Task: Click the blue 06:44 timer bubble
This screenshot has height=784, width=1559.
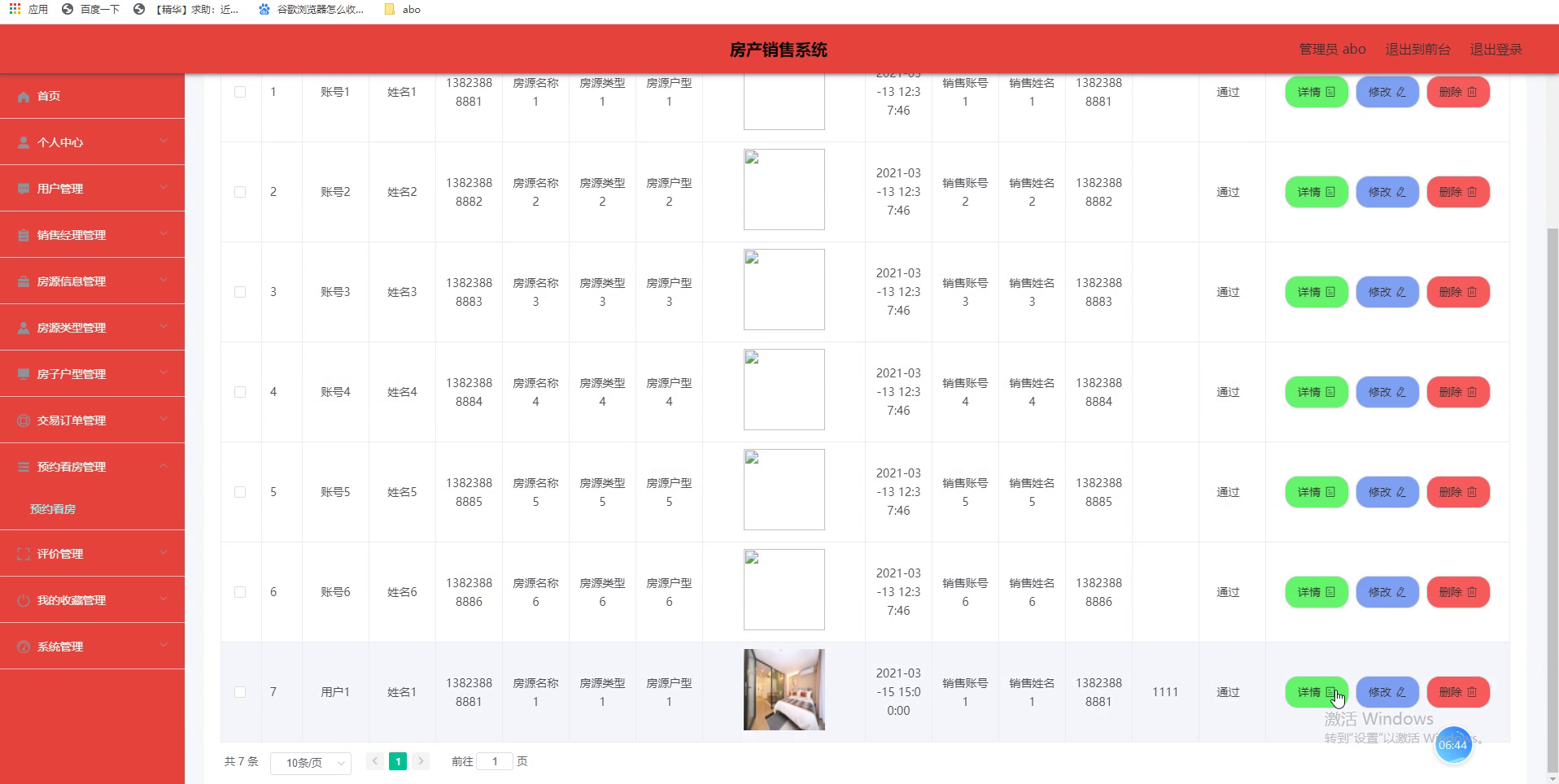Action: coord(1453,745)
